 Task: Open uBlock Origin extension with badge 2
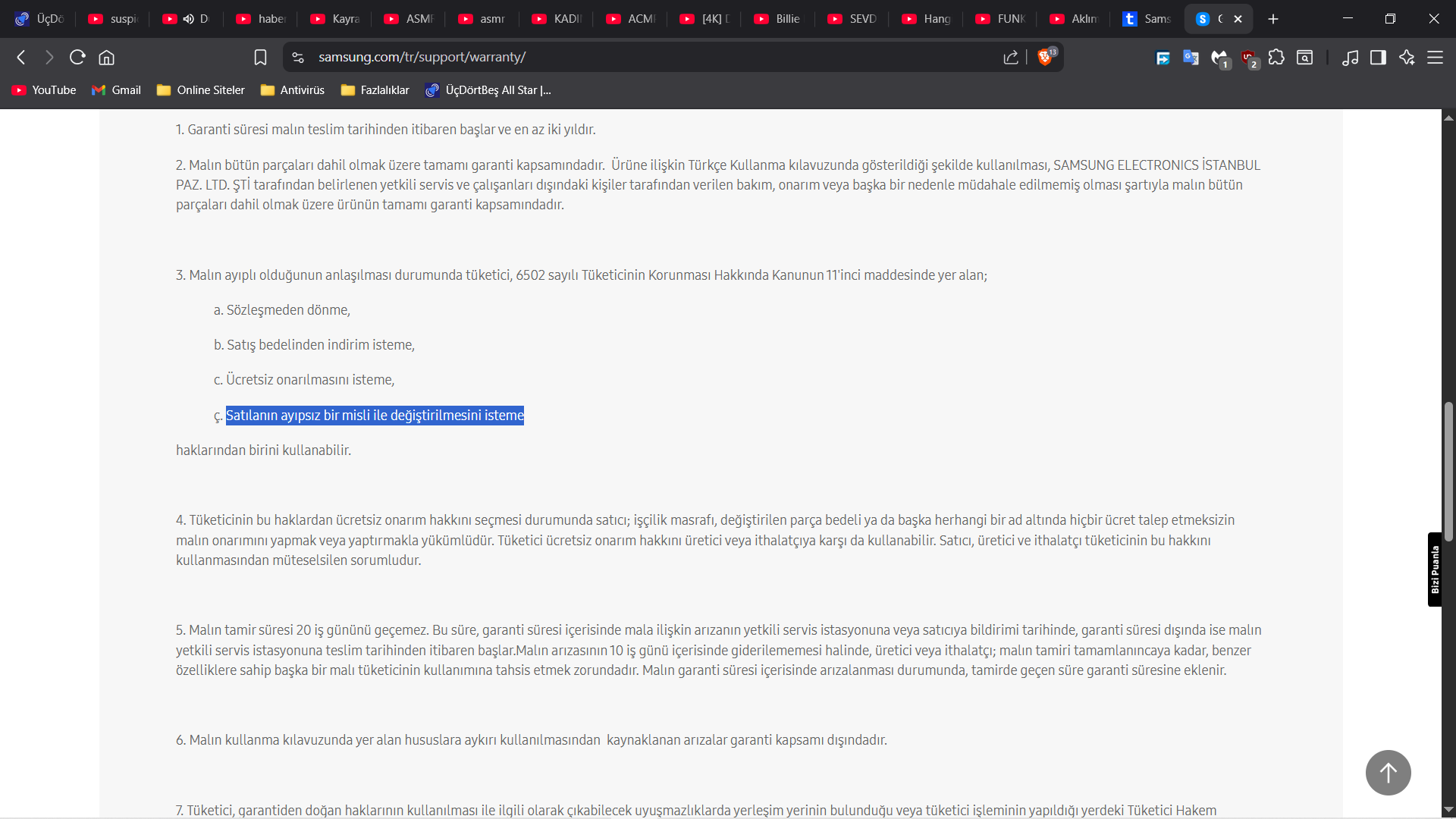click(x=1249, y=58)
